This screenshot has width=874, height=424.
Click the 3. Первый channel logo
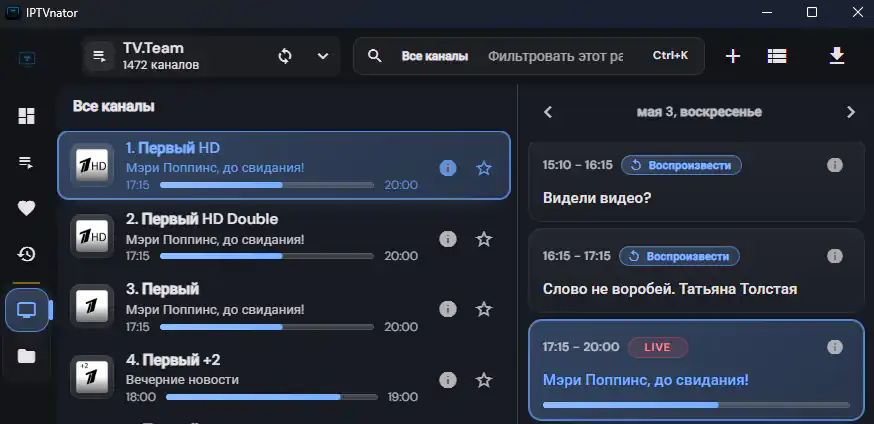coord(92,306)
